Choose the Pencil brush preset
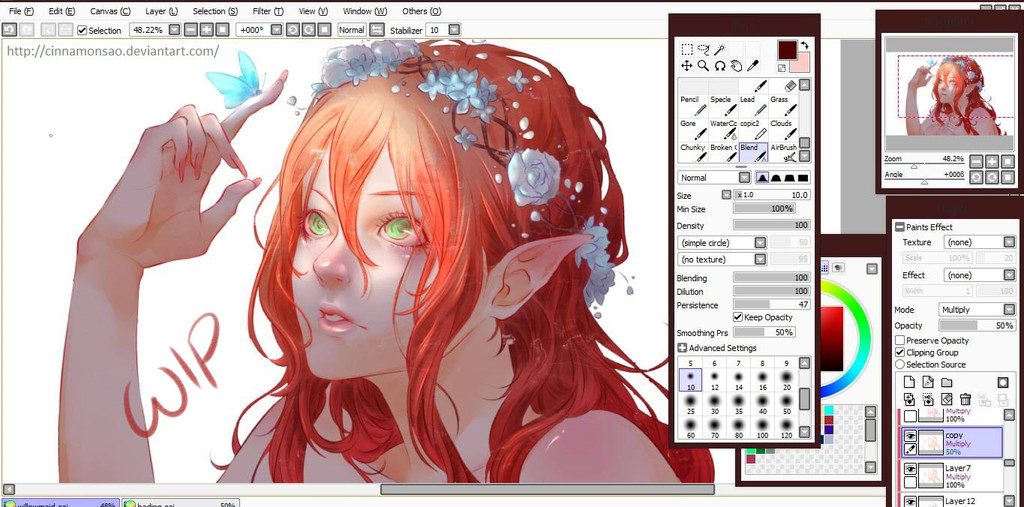Screen dimensions: 1024x507 pos(692,105)
